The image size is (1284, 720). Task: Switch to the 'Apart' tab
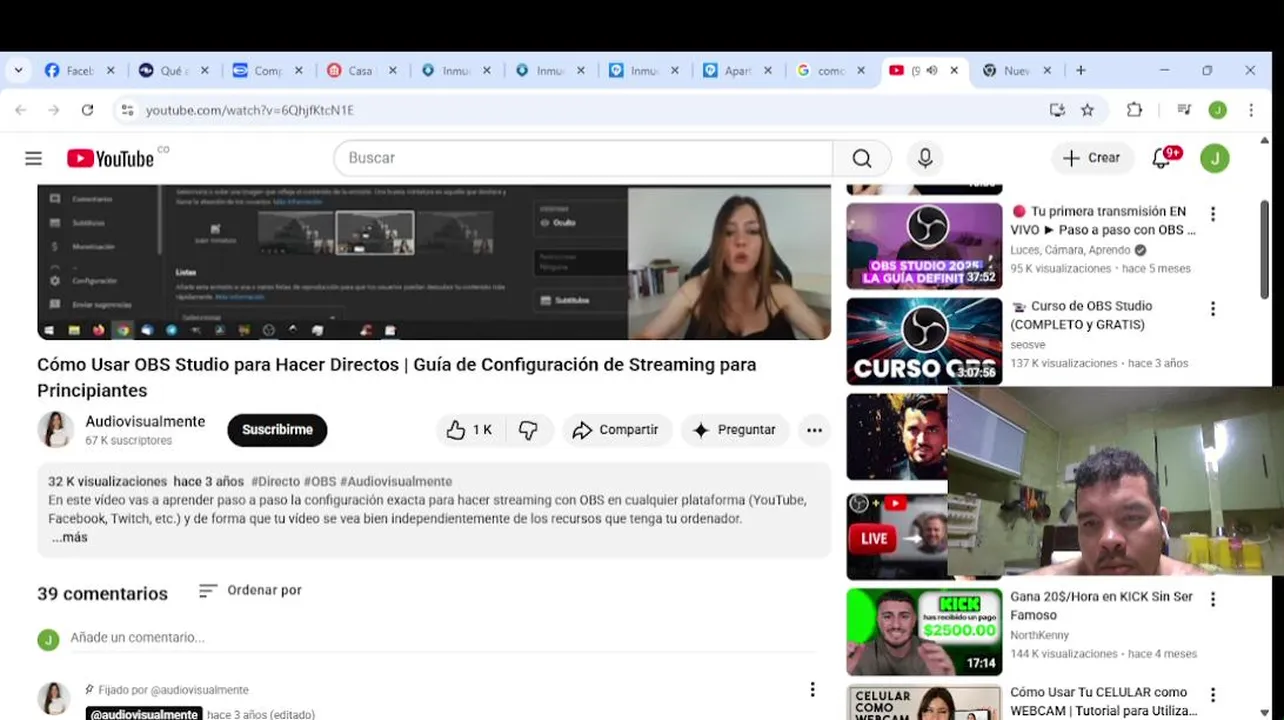(727, 71)
